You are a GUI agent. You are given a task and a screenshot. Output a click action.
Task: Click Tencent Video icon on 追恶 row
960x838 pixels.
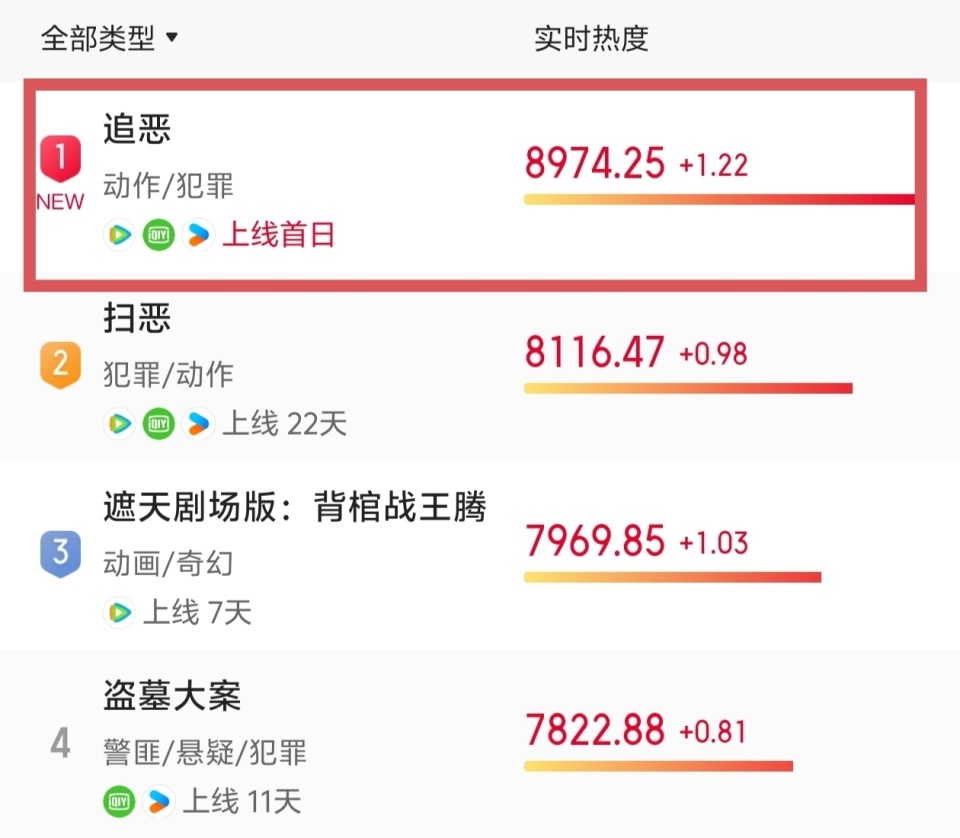[x=199, y=235]
